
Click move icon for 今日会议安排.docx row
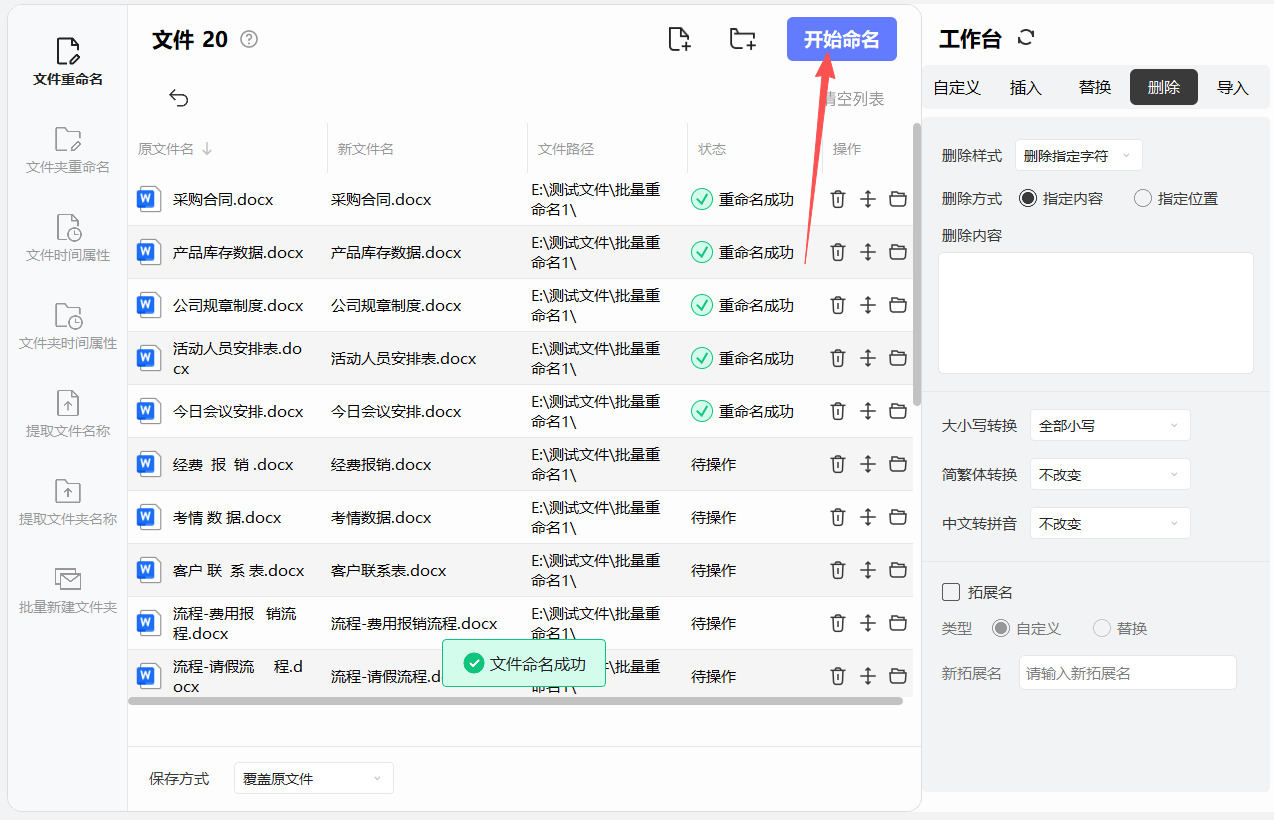(x=868, y=411)
